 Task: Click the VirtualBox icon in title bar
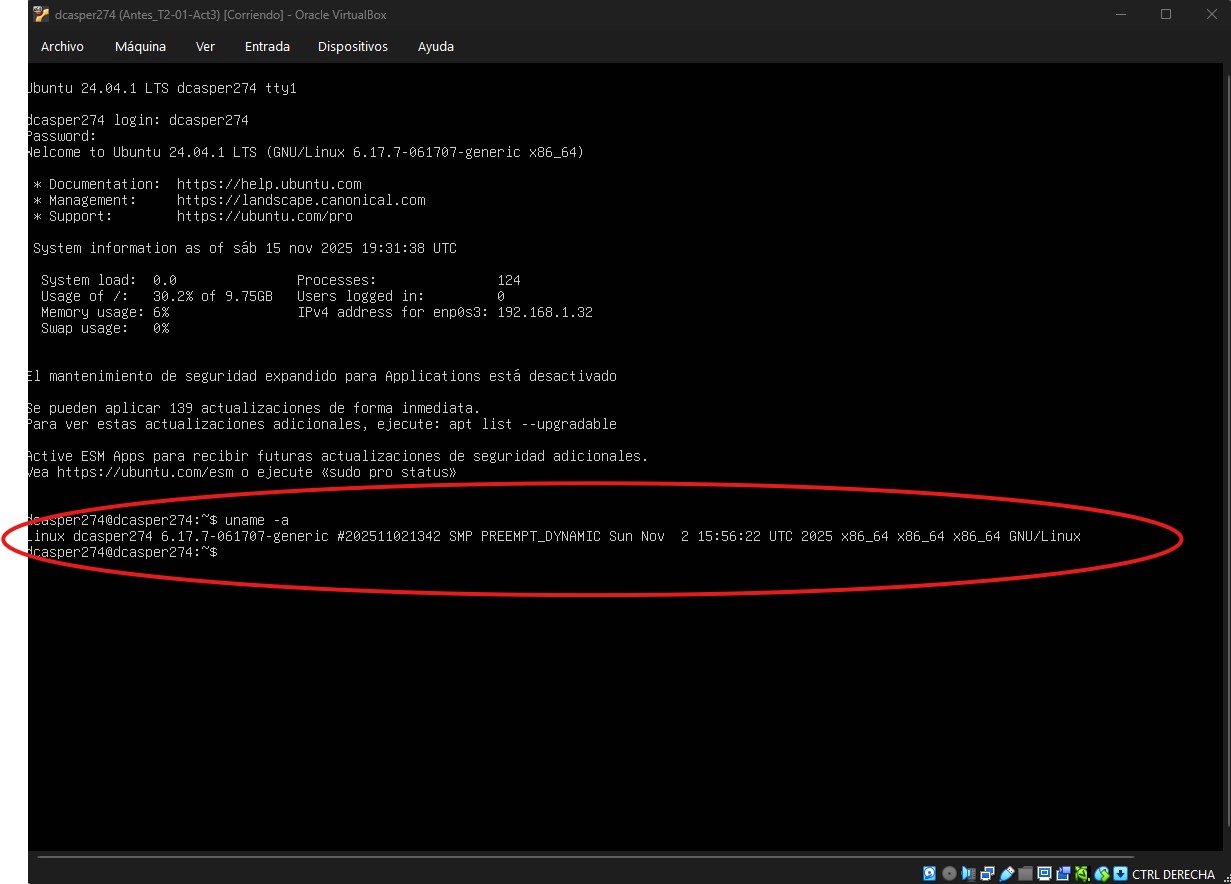[41, 15]
